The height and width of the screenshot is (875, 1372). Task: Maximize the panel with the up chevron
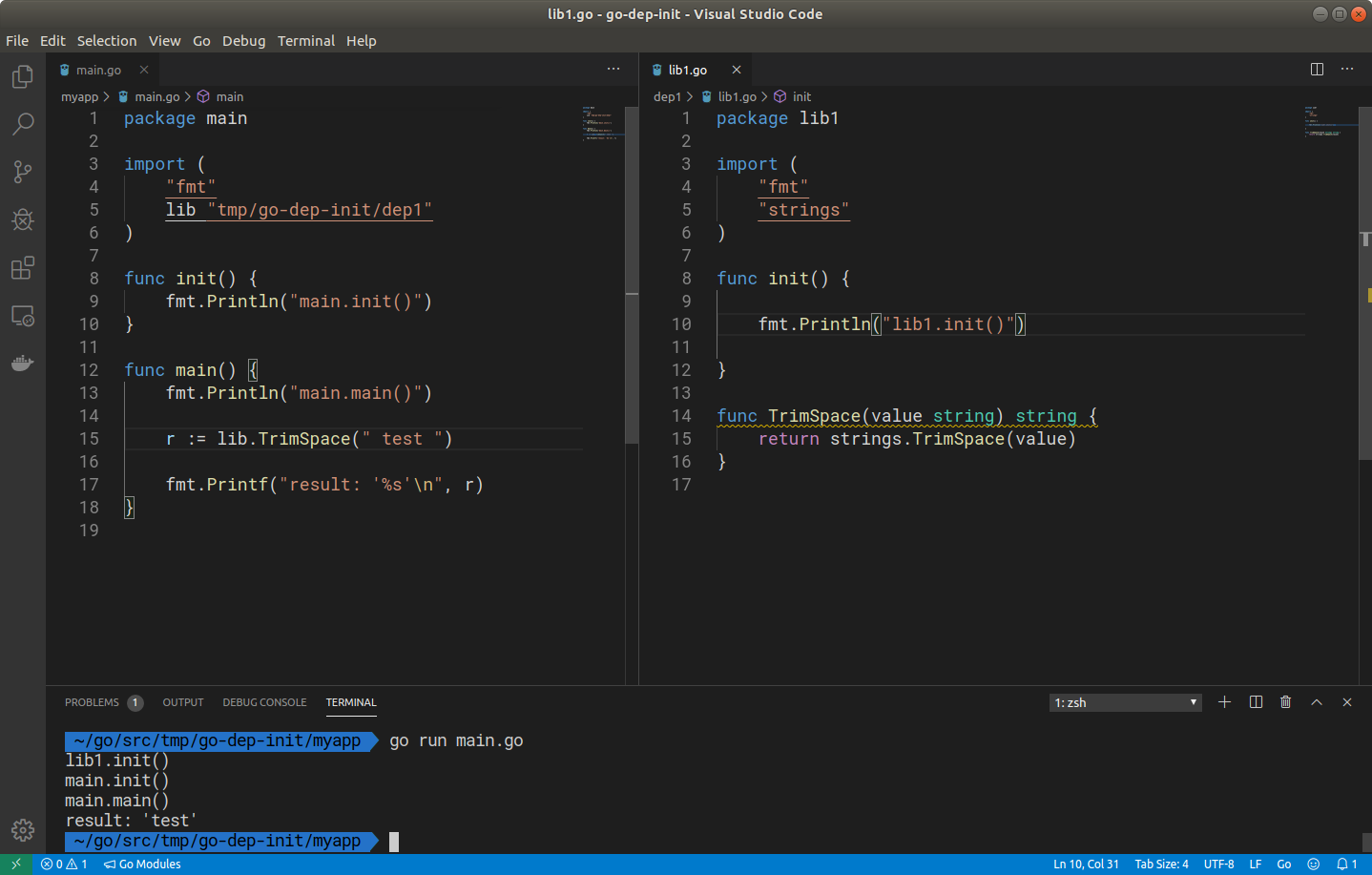tap(1317, 702)
